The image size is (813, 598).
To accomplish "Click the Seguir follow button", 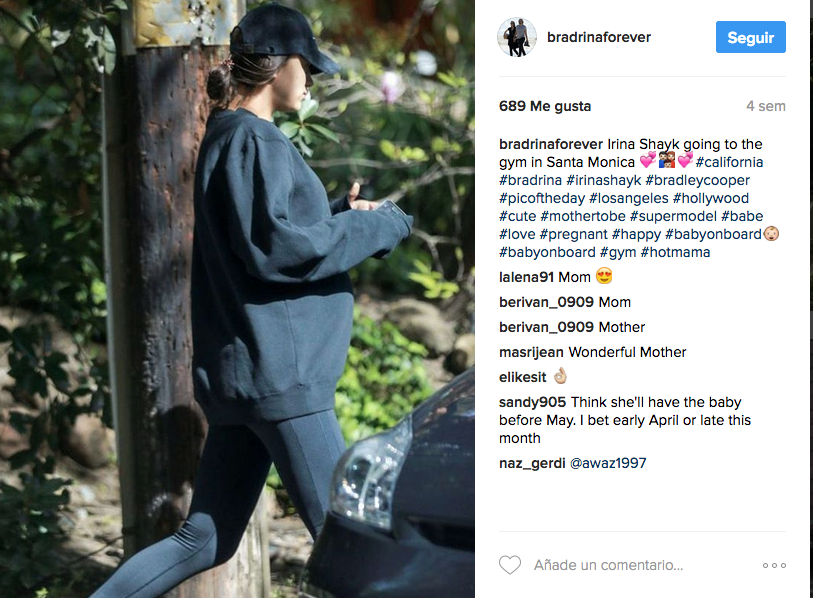I will point(750,37).
